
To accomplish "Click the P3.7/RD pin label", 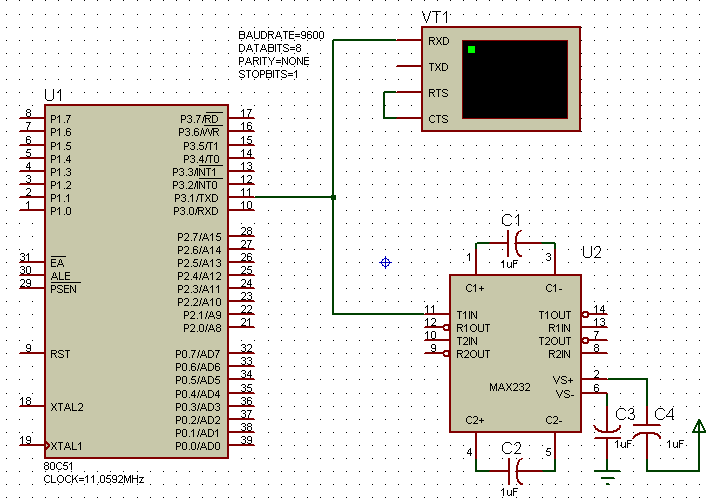I will 199,119.
